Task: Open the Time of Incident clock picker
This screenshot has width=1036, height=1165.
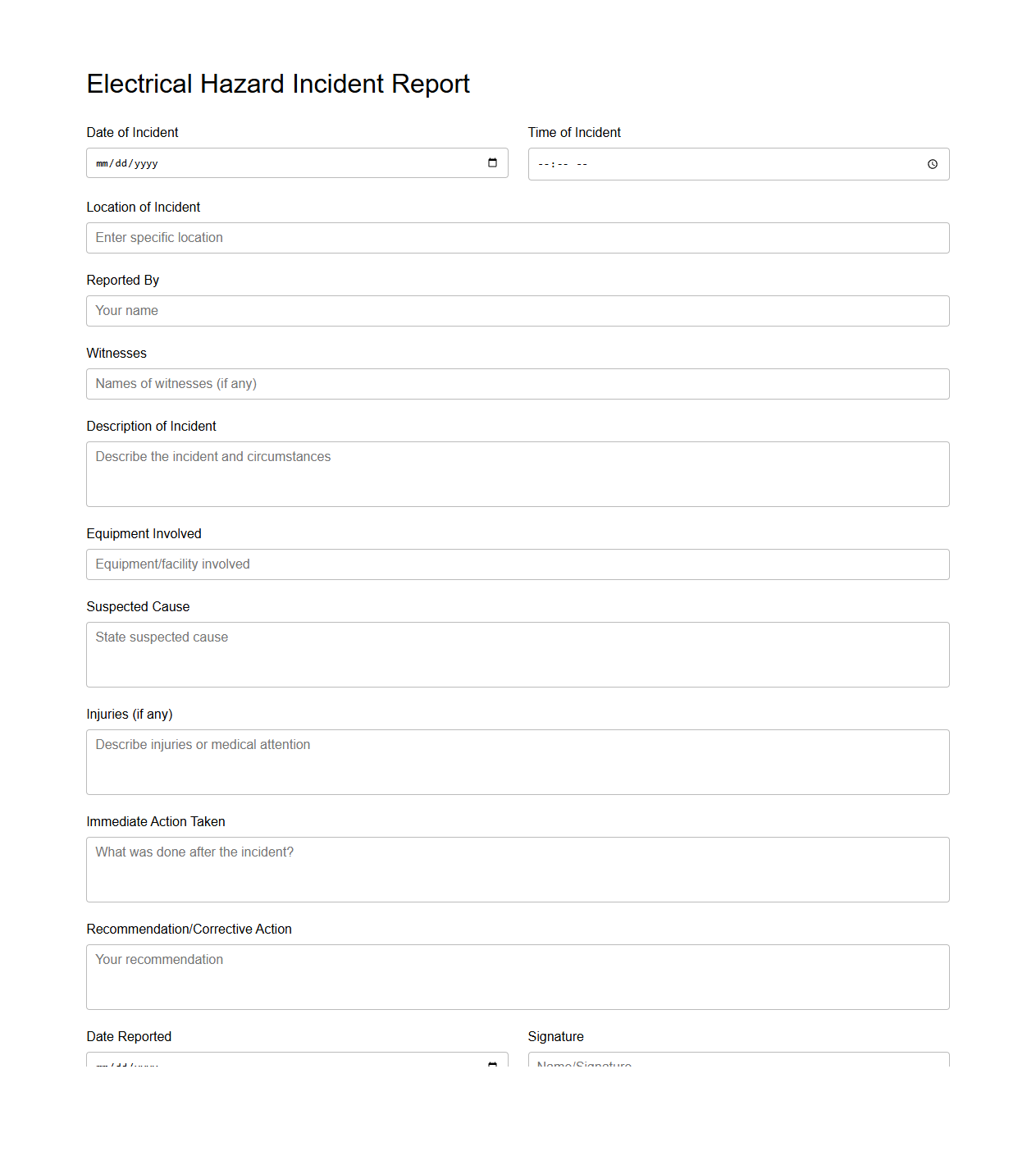Action: [x=932, y=164]
